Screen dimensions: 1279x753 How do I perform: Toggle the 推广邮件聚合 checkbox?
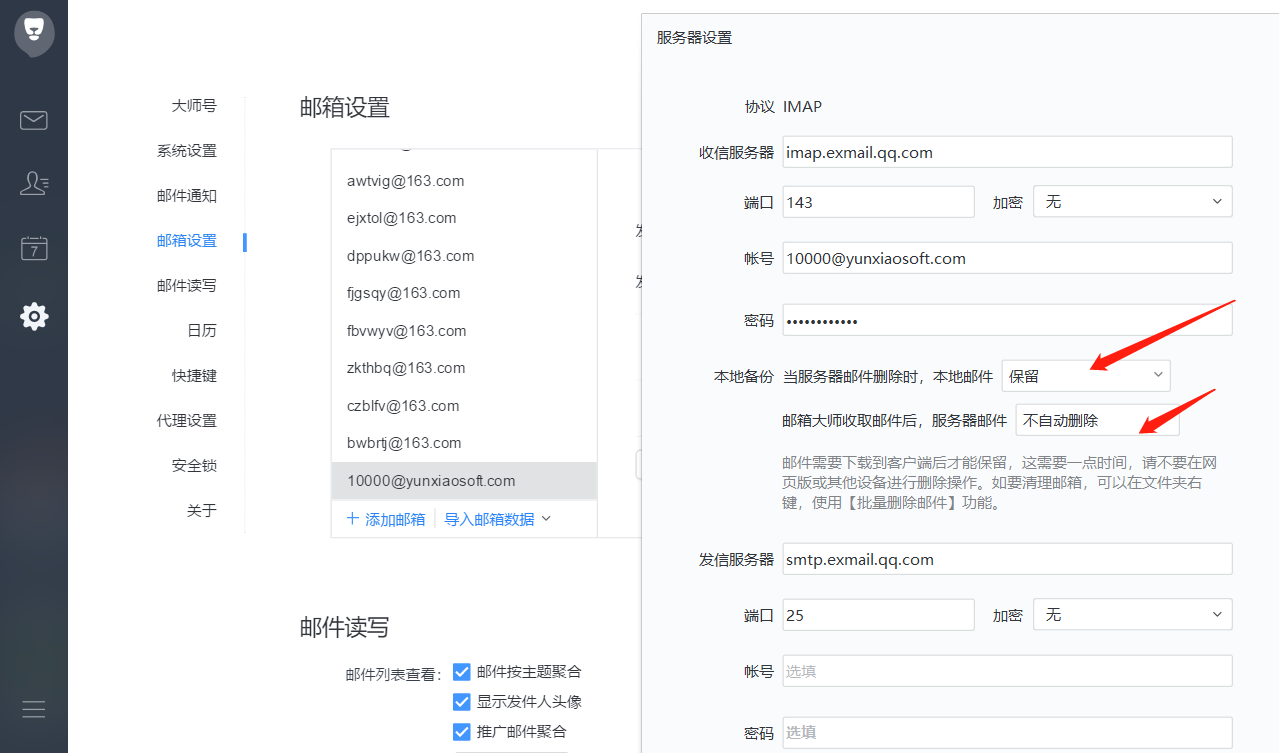point(461,731)
